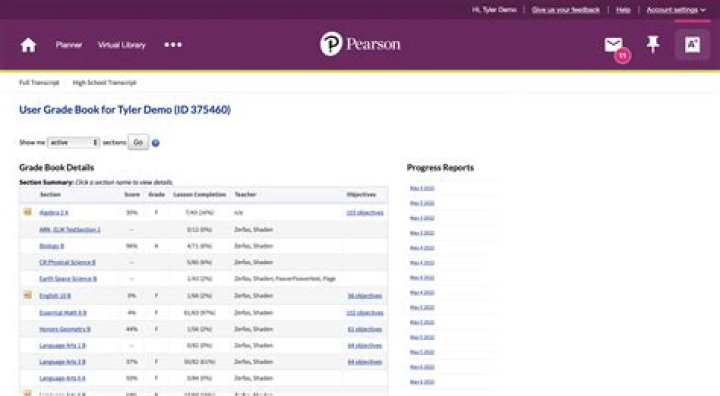This screenshot has height=396, width=720.
Task: Open the Planner menu item
Action: tap(69, 45)
